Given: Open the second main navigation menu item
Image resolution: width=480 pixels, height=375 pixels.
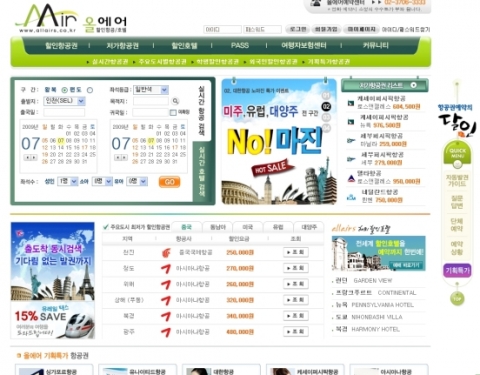Looking at the screenshot, I should [x=122, y=46].
